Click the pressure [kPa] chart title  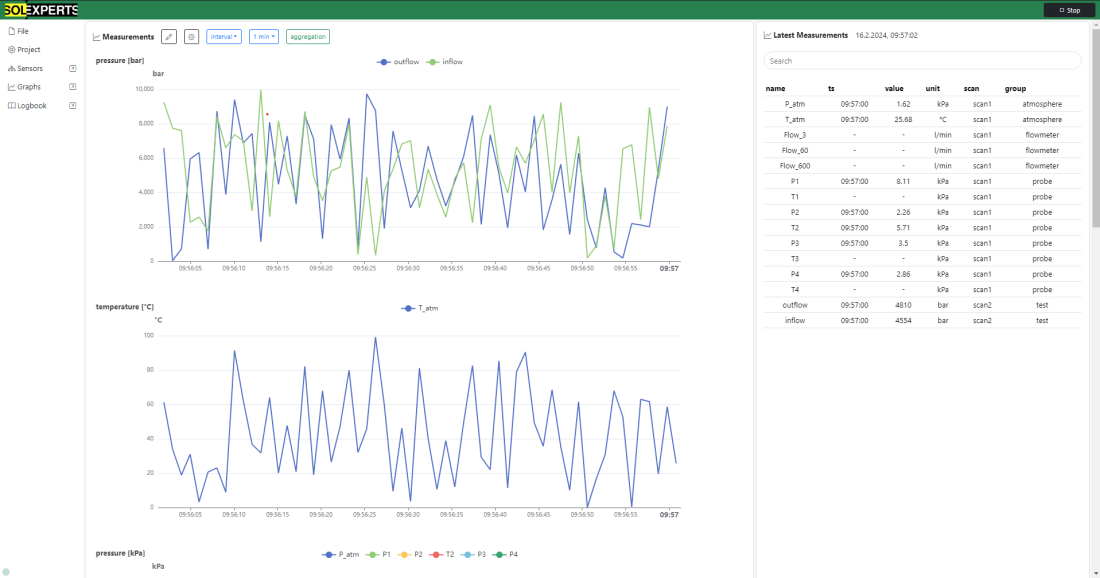click(x=120, y=553)
